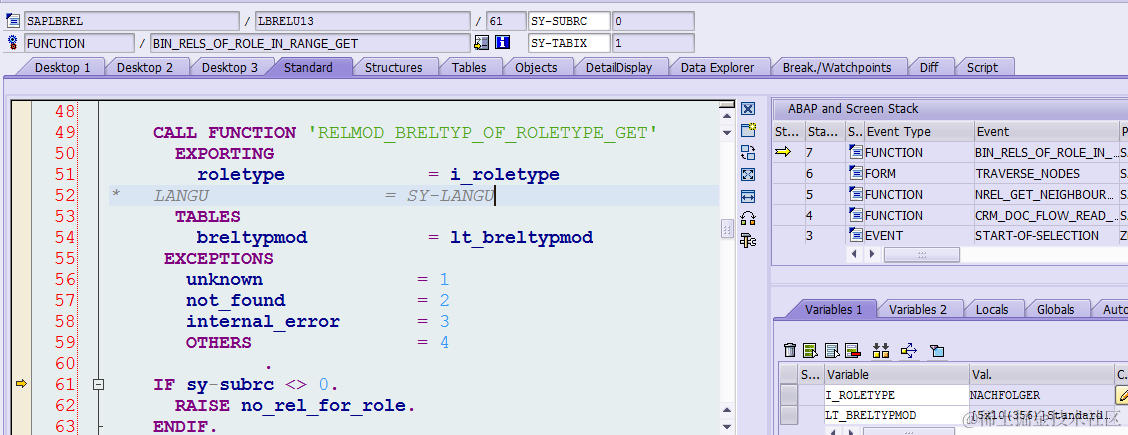The width and height of the screenshot is (1128, 435).
Task: Click left arrow on stack horizontal scrollbar
Action: coord(855,254)
